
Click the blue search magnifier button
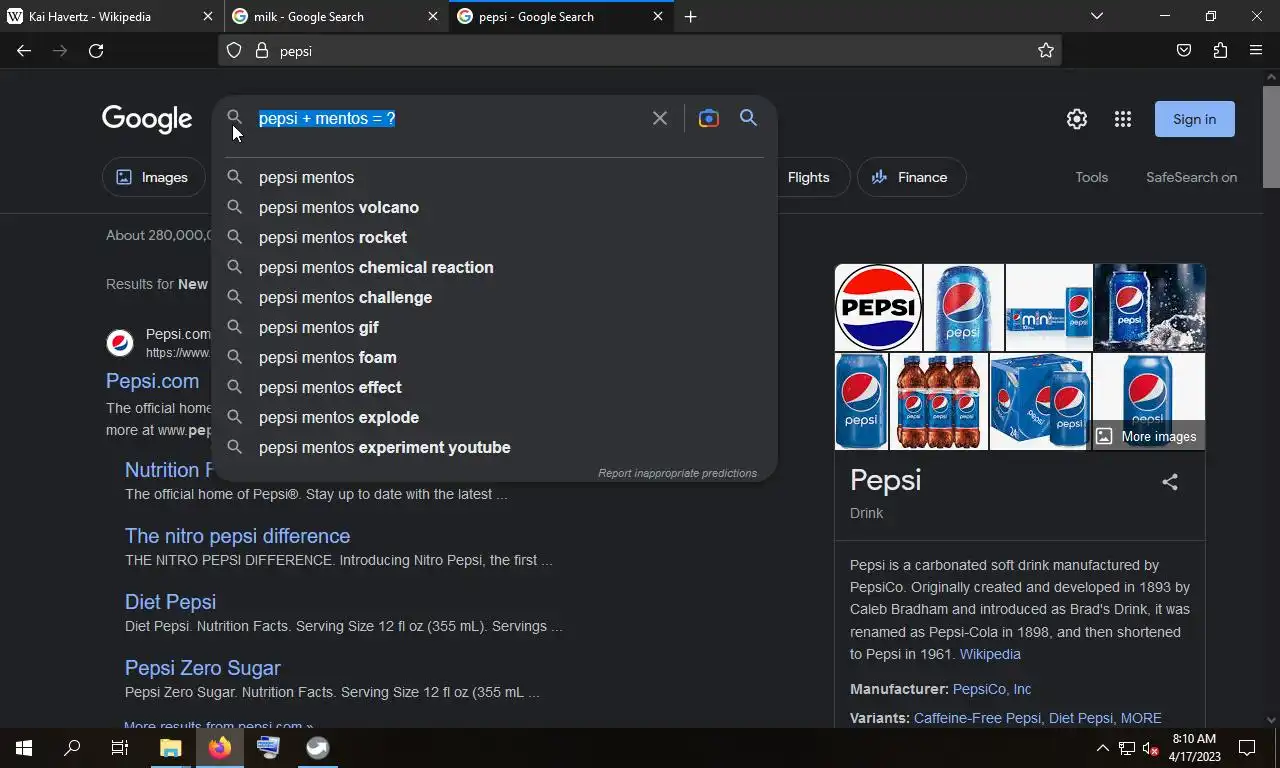[x=748, y=118]
